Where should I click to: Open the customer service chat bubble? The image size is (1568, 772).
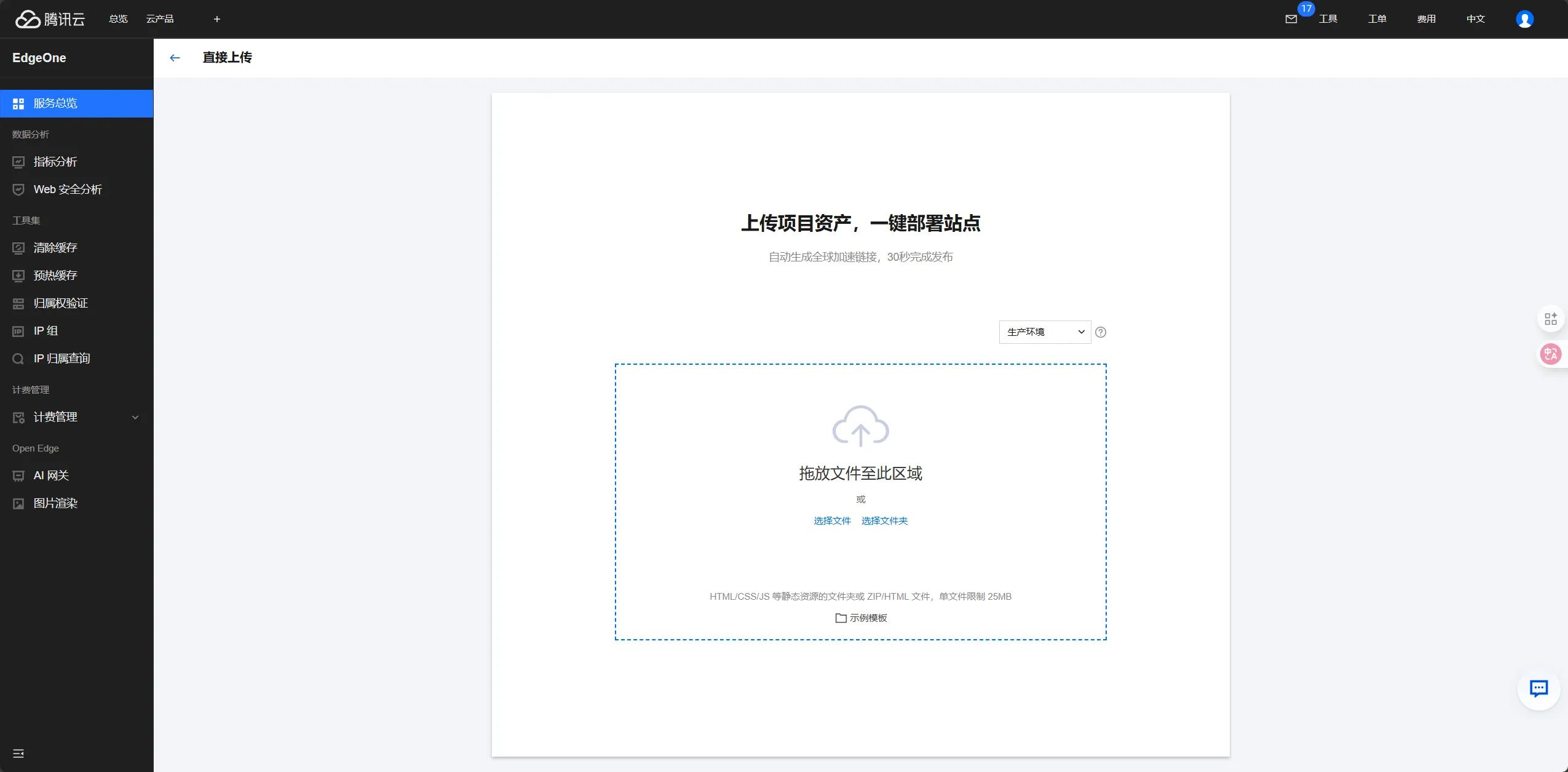[x=1538, y=688]
